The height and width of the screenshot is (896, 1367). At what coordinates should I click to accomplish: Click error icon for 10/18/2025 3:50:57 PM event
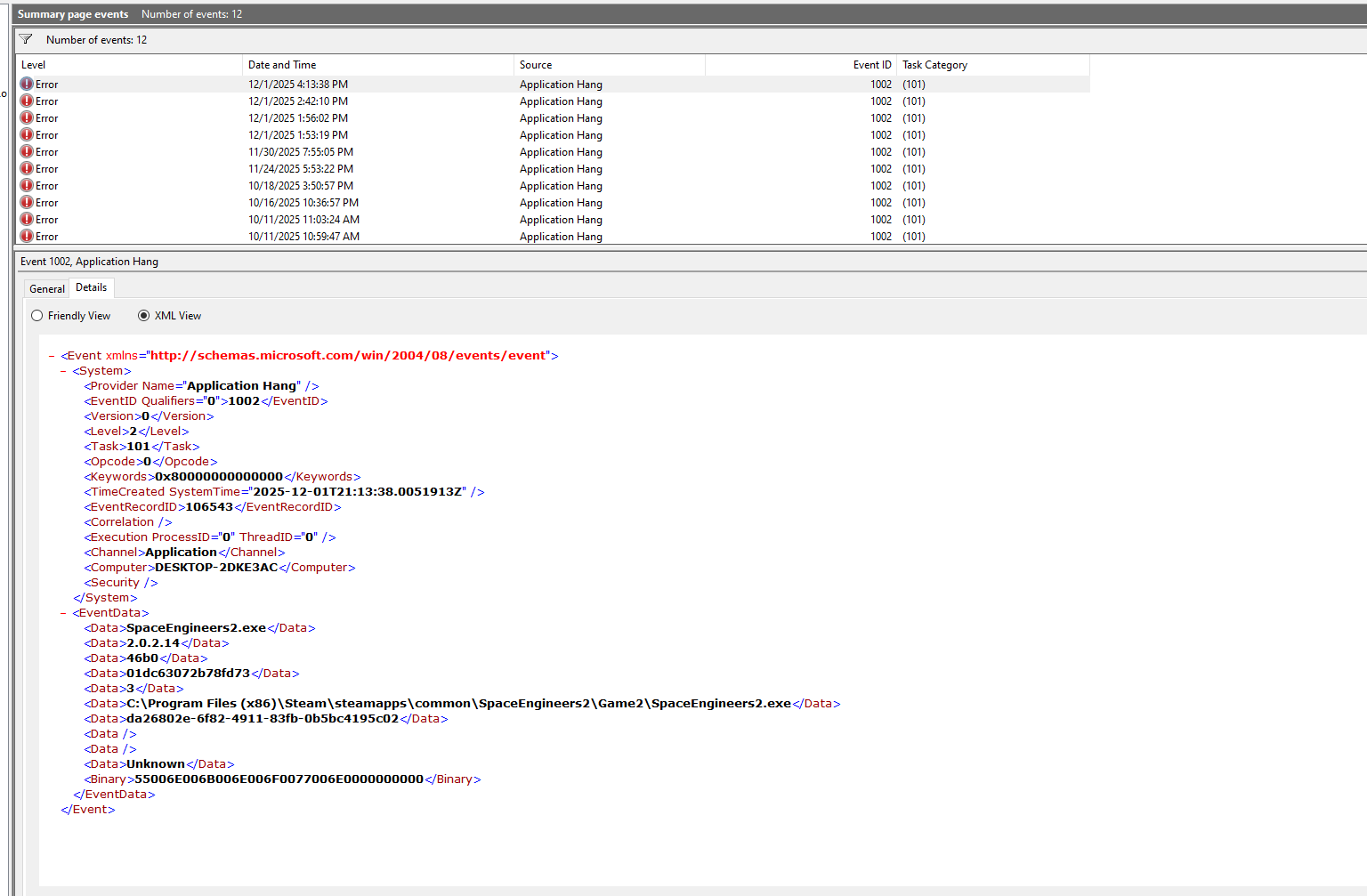[x=27, y=186]
